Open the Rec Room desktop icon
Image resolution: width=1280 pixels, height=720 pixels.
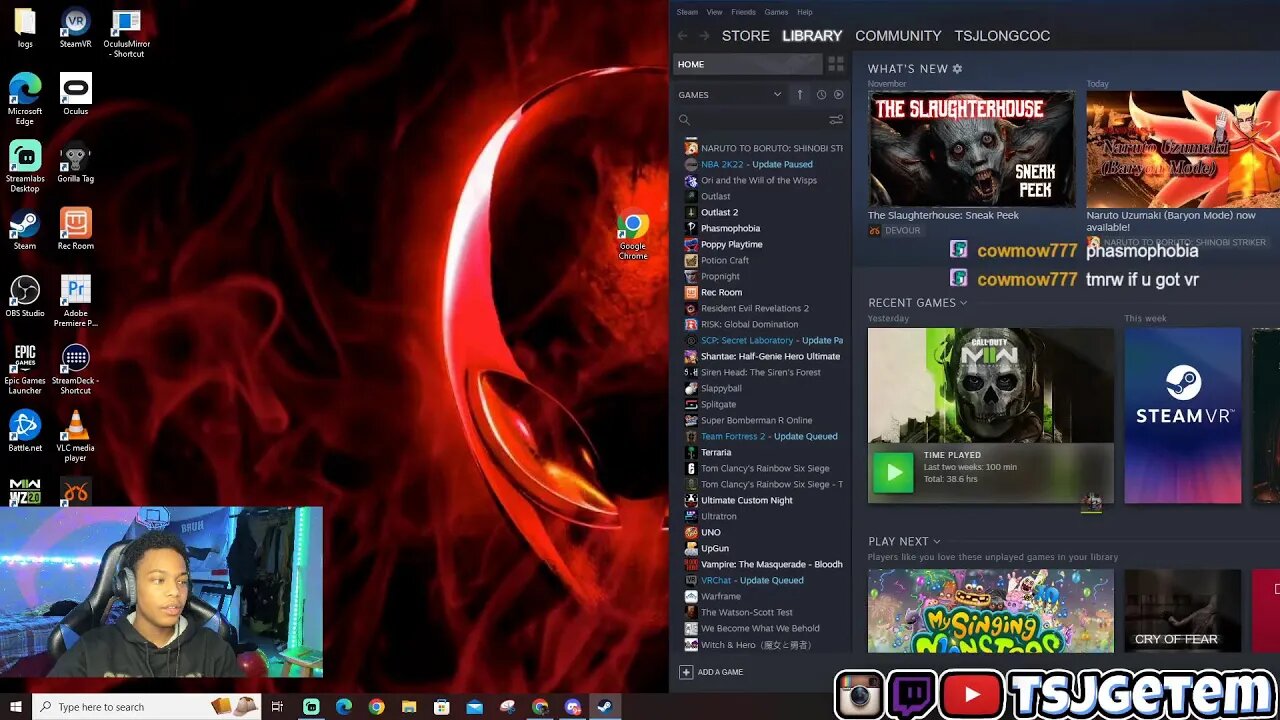(75, 230)
